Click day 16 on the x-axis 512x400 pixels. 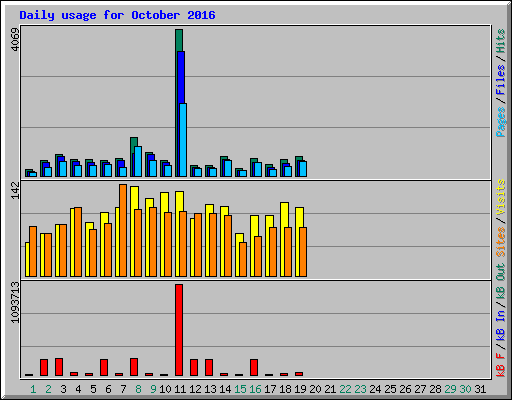(x=255, y=389)
